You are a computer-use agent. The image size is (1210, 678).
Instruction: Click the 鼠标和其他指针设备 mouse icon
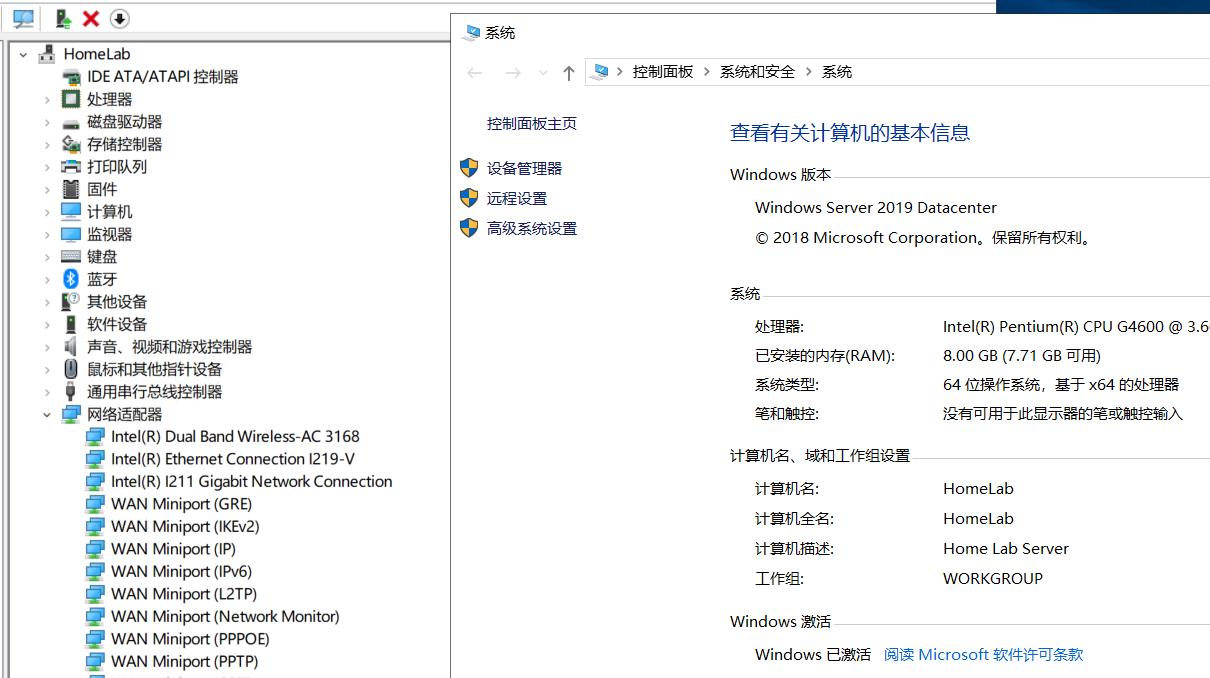(x=71, y=369)
